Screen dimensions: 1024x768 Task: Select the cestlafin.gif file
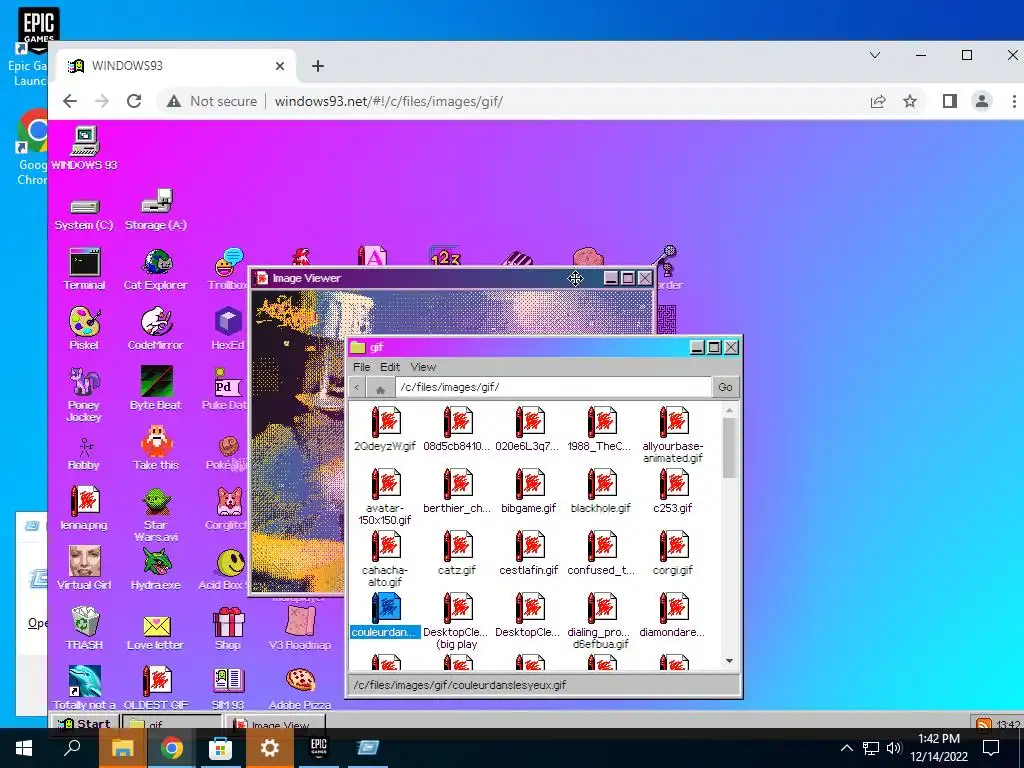click(x=529, y=546)
